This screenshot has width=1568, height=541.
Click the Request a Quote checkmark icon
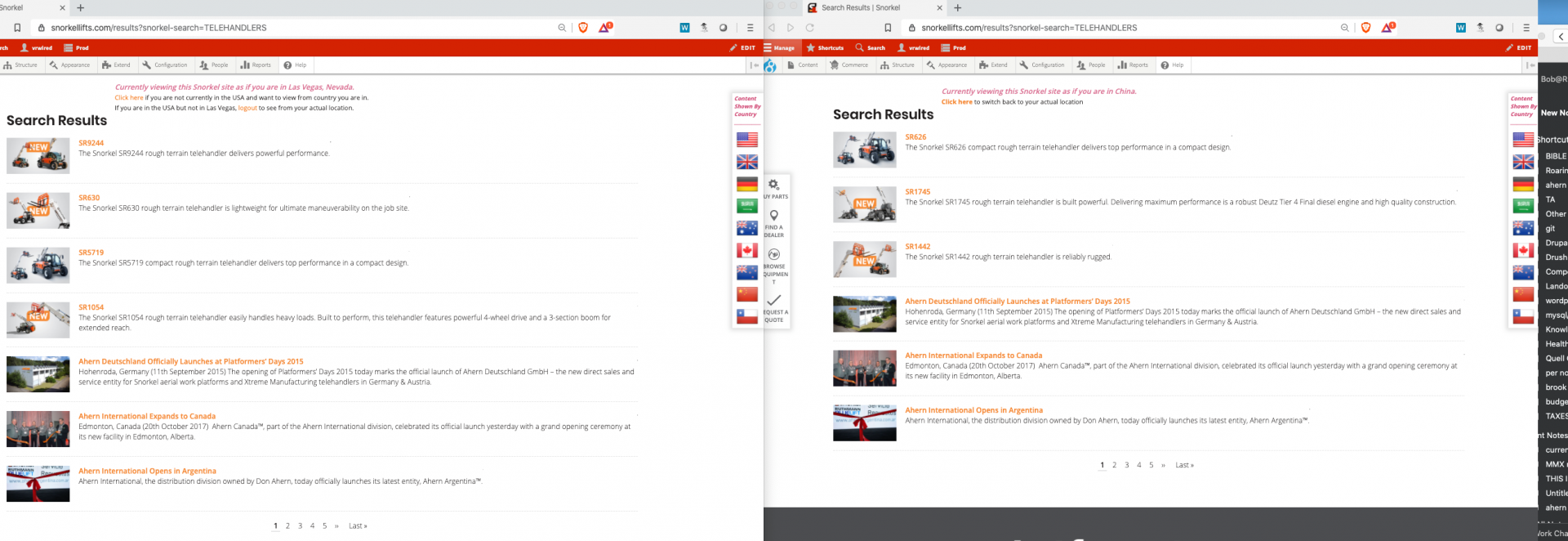click(774, 300)
